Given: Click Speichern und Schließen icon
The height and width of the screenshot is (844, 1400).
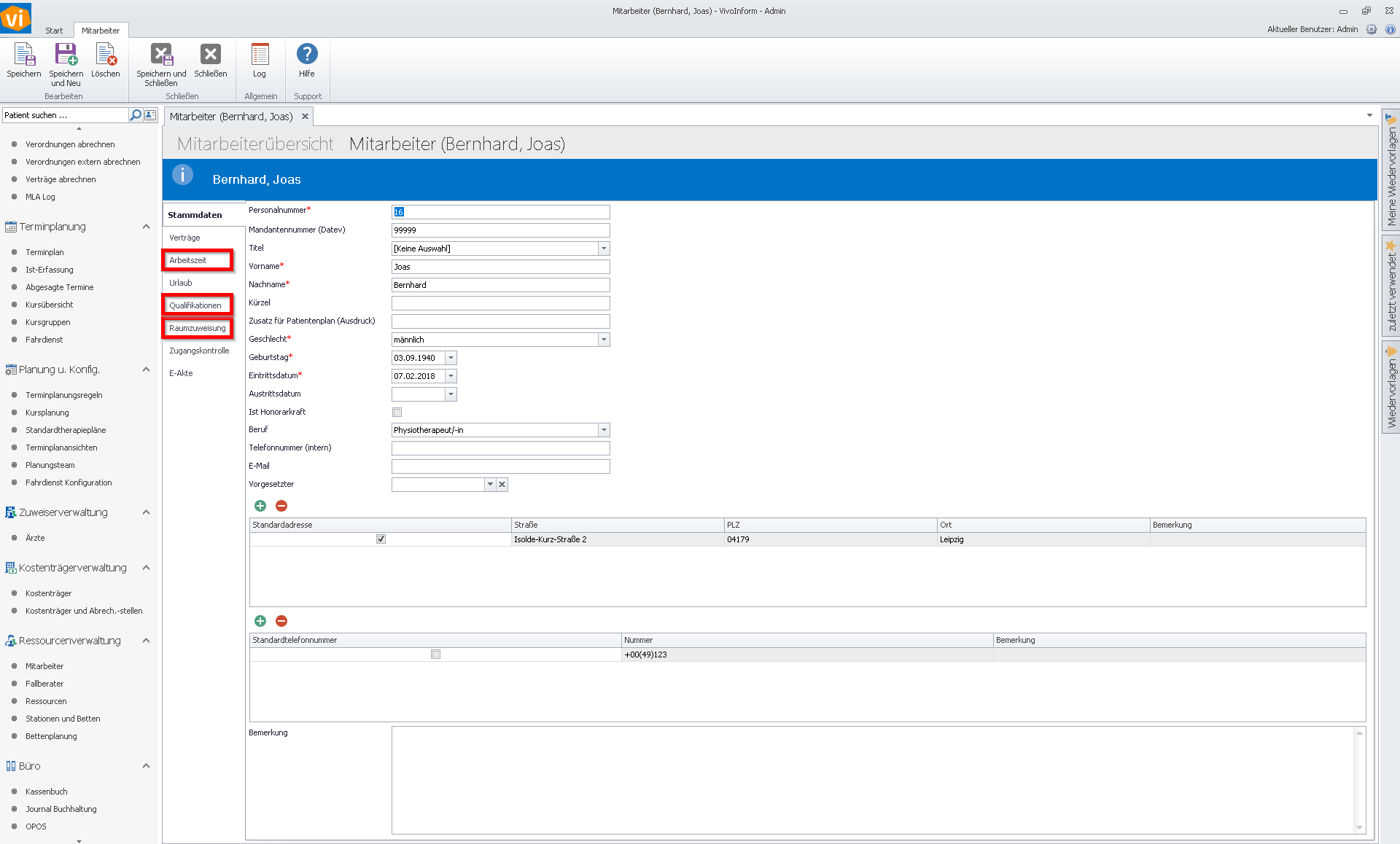Looking at the screenshot, I should 161,55.
